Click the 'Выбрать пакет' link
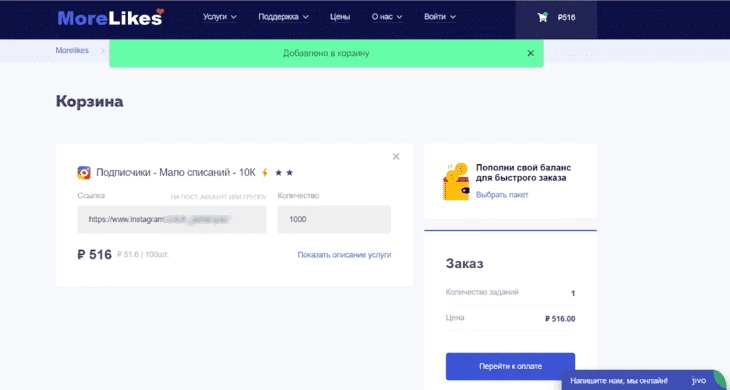The height and width of the screenshot is (390, 730). point(502,195)
